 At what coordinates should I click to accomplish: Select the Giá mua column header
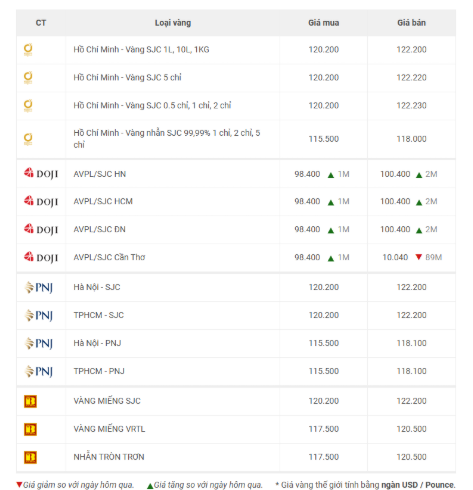tap(323, 23)
